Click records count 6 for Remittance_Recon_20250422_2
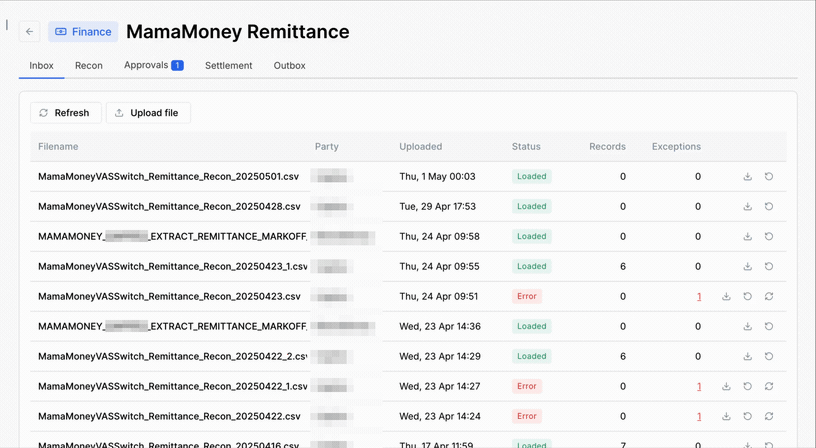The image size is (816, 448). pos(623,356)
